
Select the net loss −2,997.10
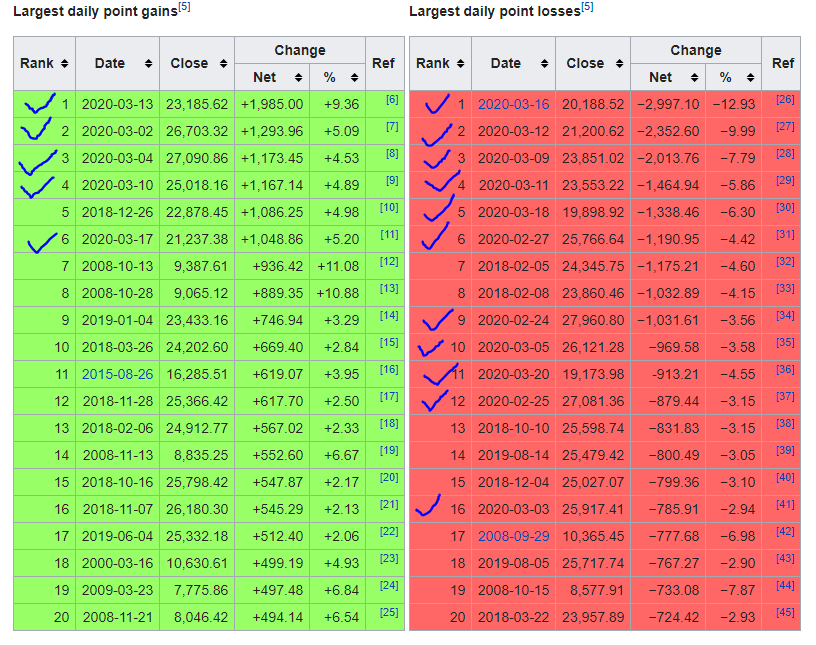click(668, 104)
